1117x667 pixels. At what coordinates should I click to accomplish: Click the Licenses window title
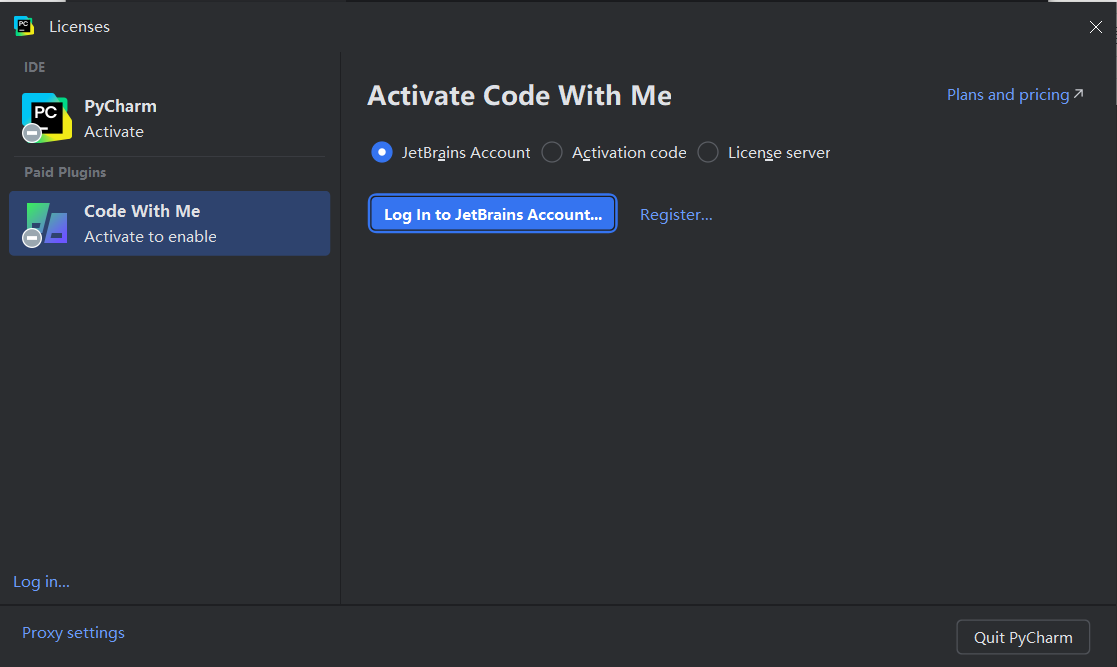click(80, 26)
